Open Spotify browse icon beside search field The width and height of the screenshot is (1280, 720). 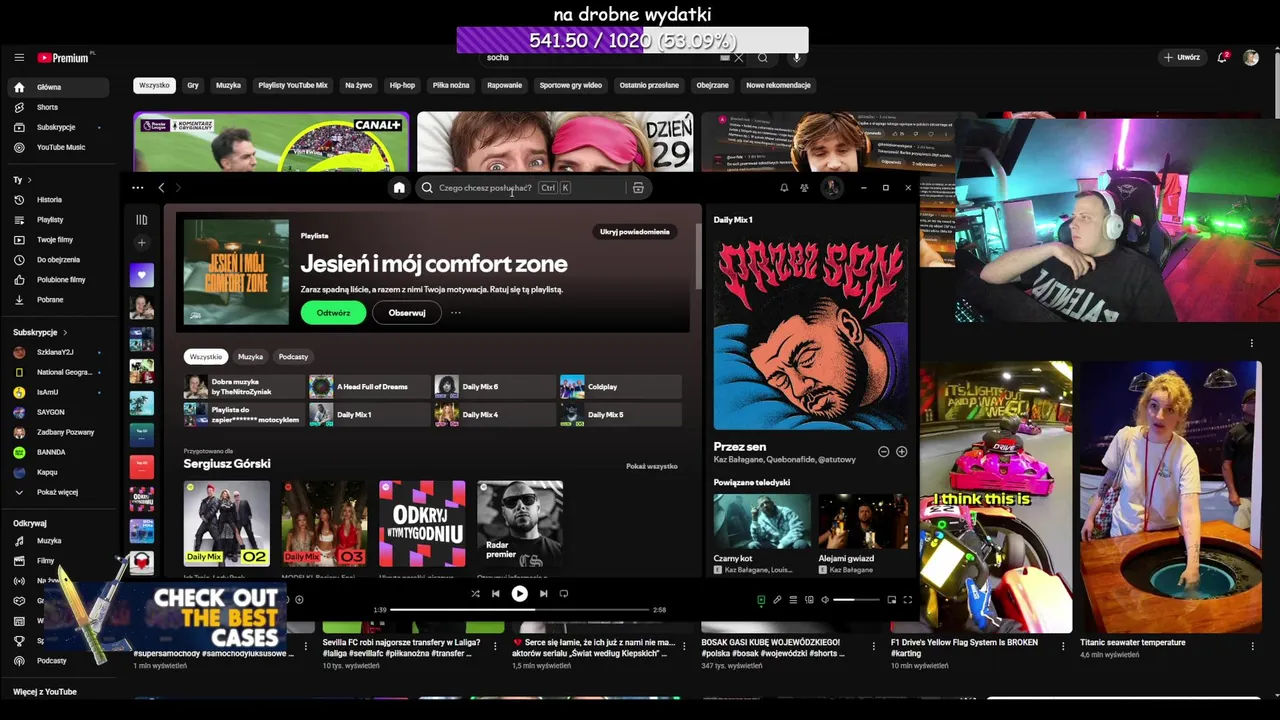click(x=638, y=188)
